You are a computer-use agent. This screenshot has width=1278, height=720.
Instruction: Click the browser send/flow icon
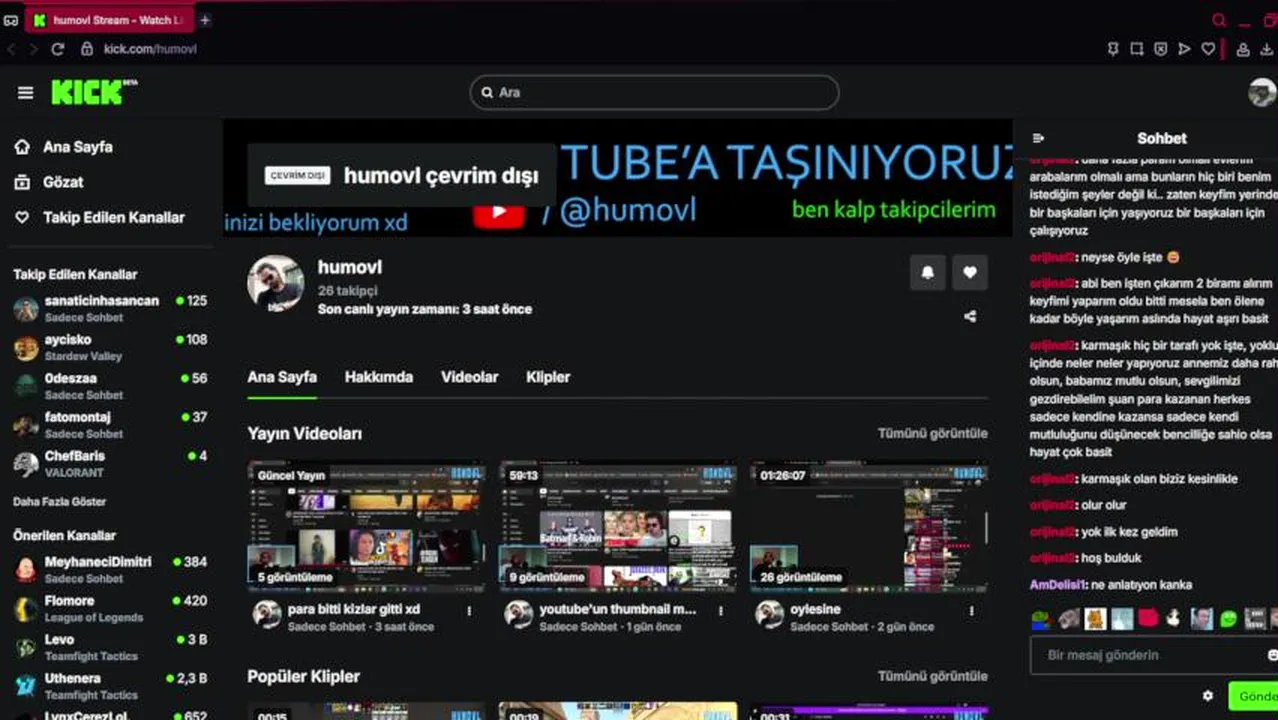pos(1185,49)
